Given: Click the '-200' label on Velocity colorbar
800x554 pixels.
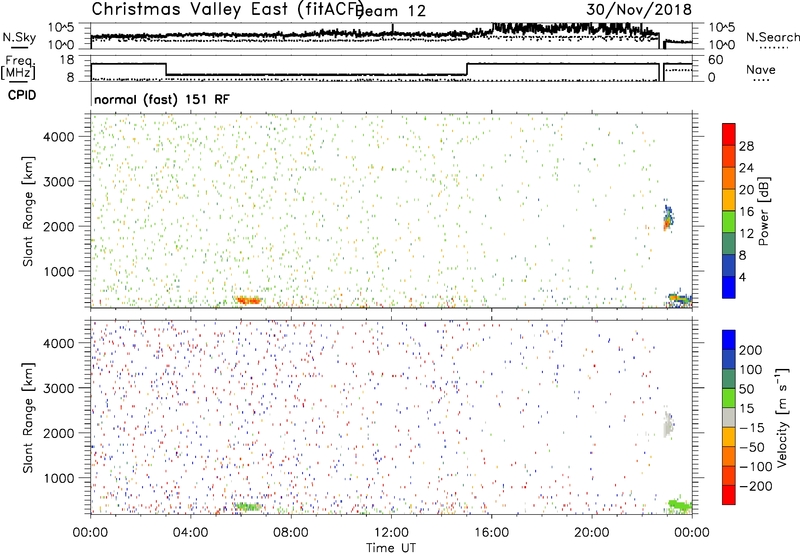Looking at the screenshot, I should pos(756,486).
